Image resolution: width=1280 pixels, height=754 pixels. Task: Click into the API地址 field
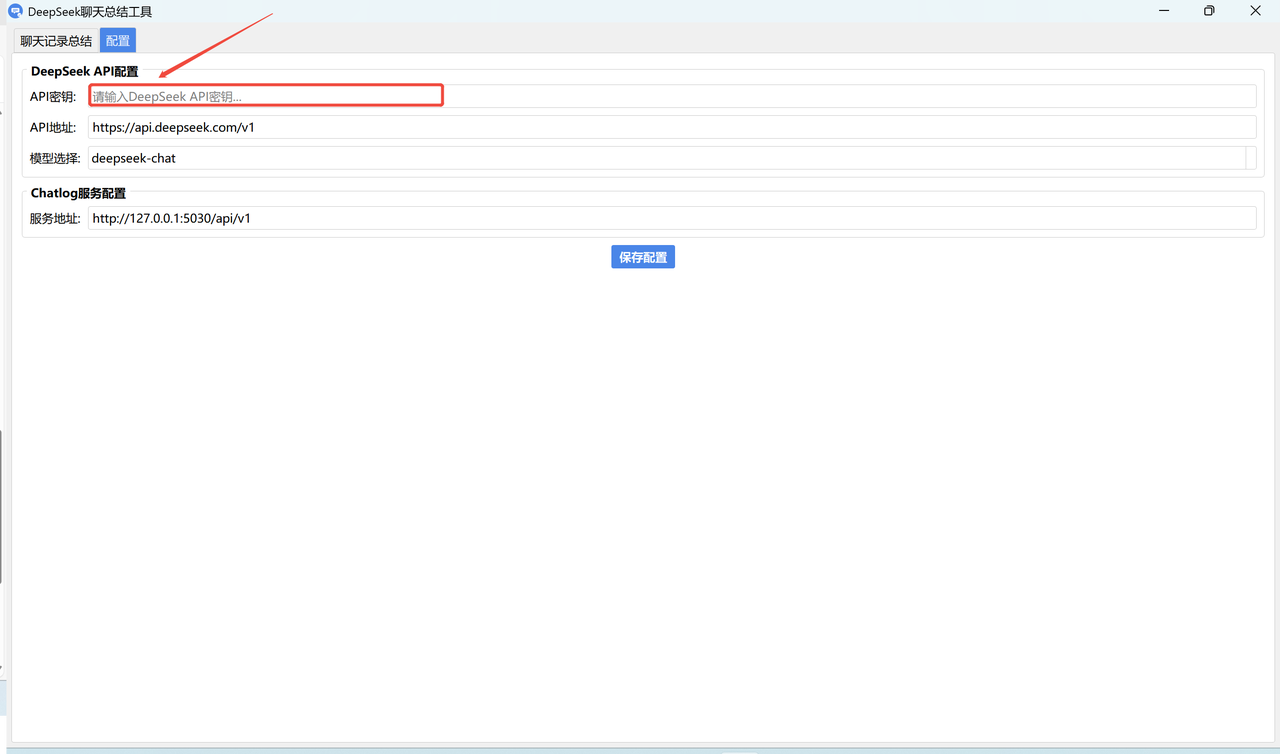coord(672,127)
